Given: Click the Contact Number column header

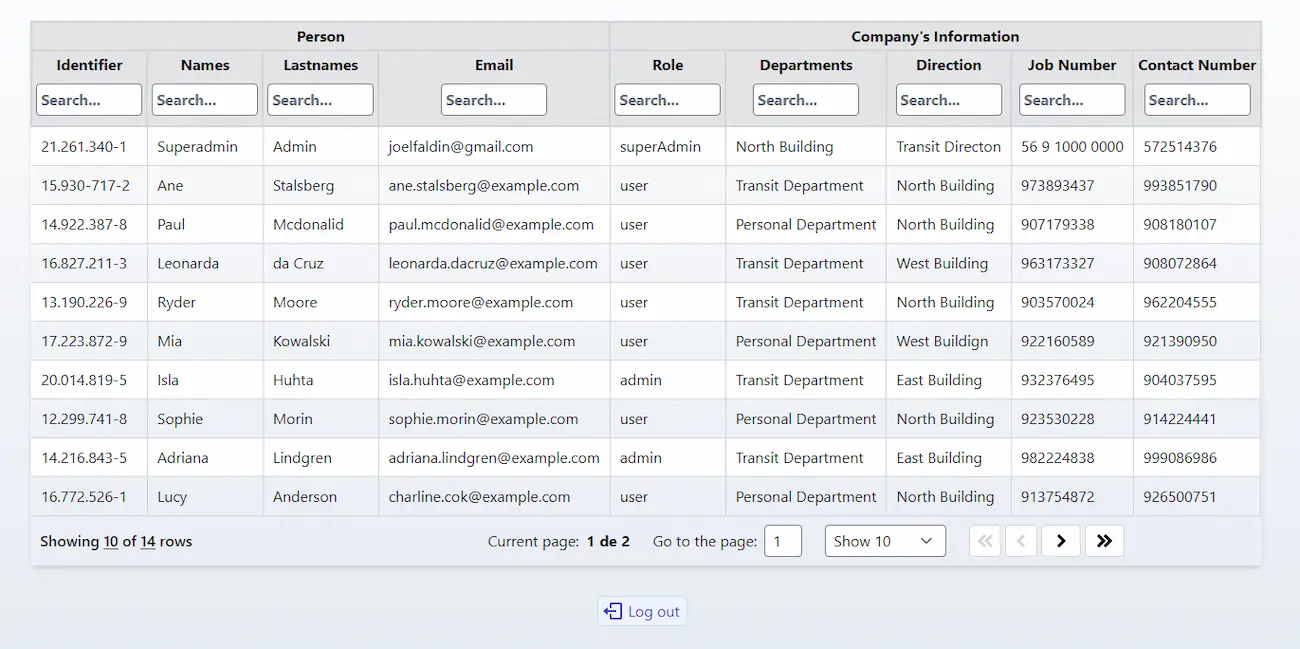Looking at the screenshot, I should (x=1196, y=65).
